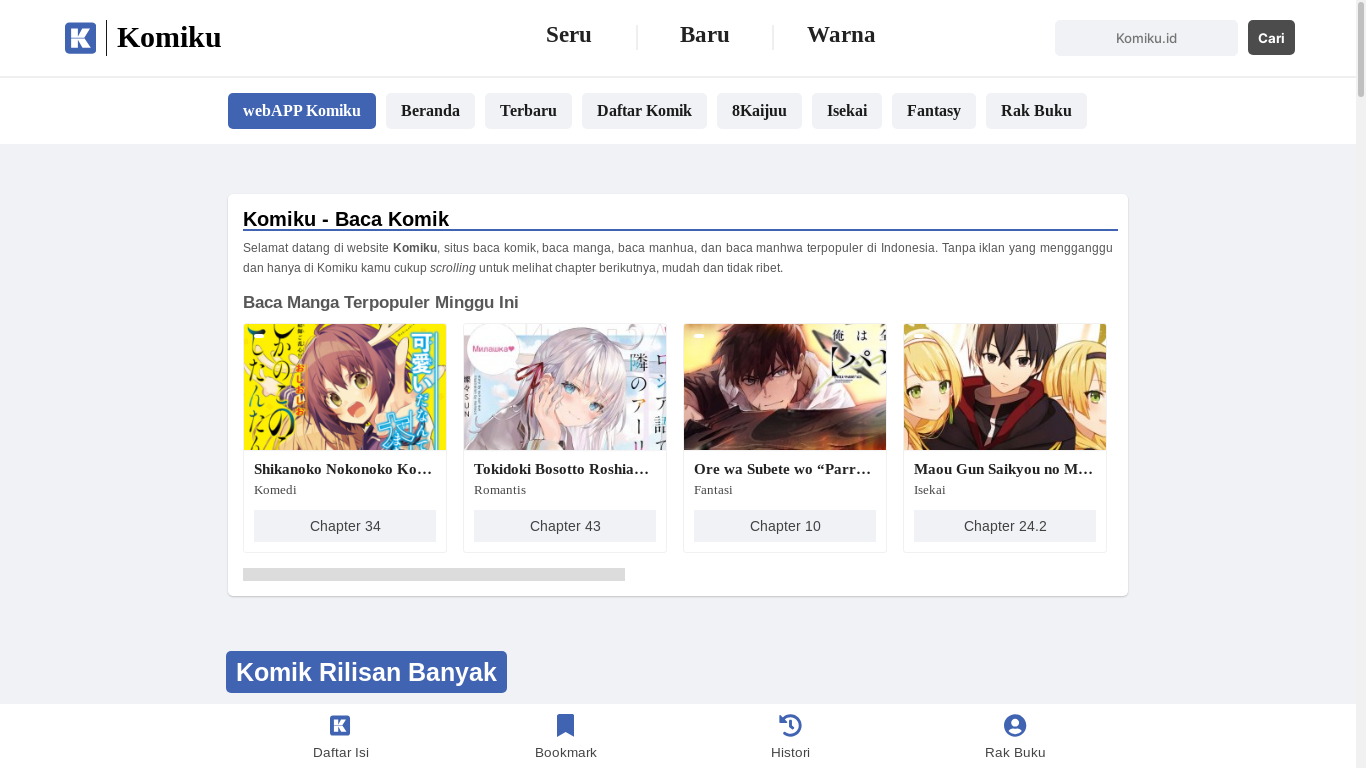This screenshot has height=768, width=1366.
Task: Click the Komik Rilisan Banyak heading
Action: [366, 672]
